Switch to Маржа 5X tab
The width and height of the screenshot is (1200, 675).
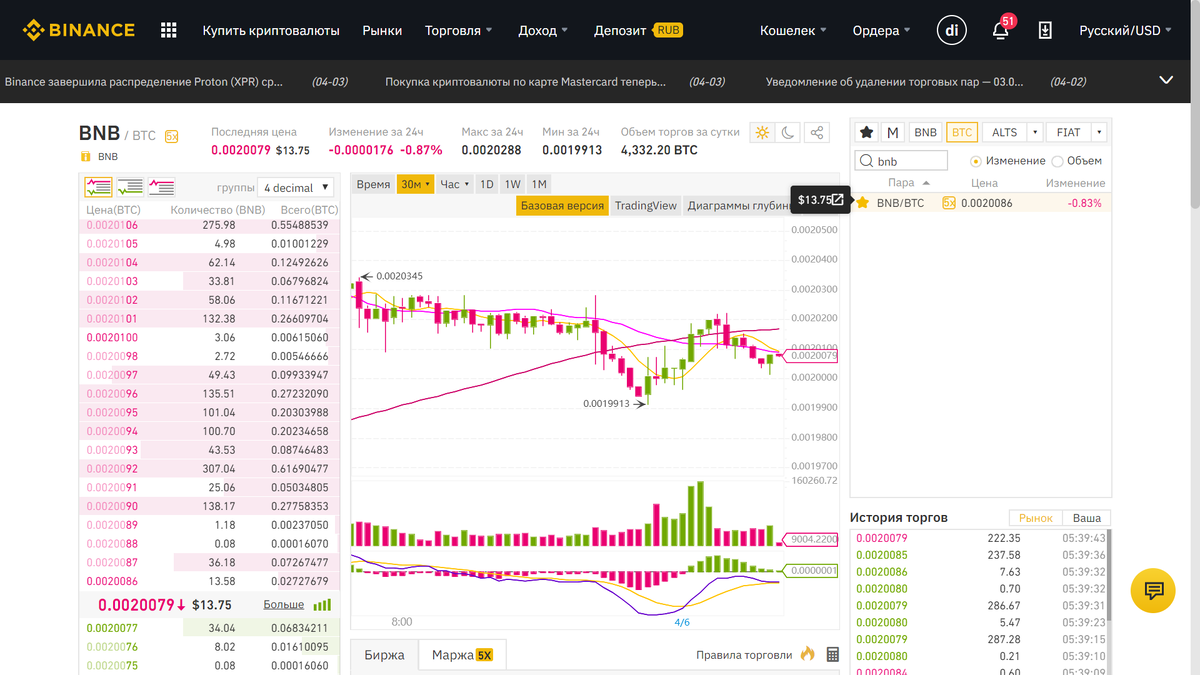click(x=462, y=655)
